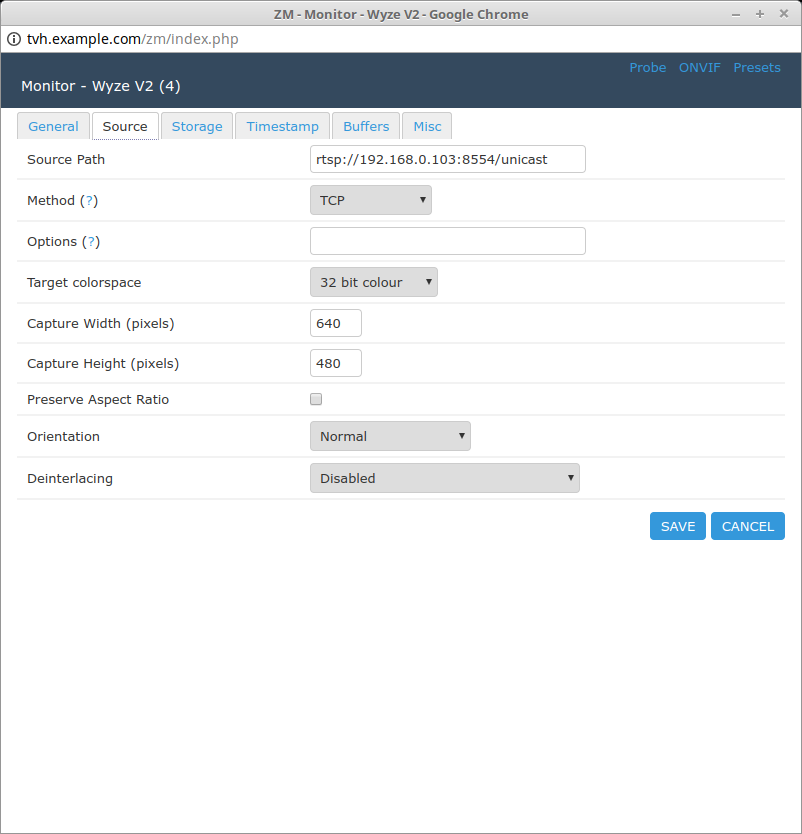Open the Method help question mark link
802x834 pixels.
[89, 201]
